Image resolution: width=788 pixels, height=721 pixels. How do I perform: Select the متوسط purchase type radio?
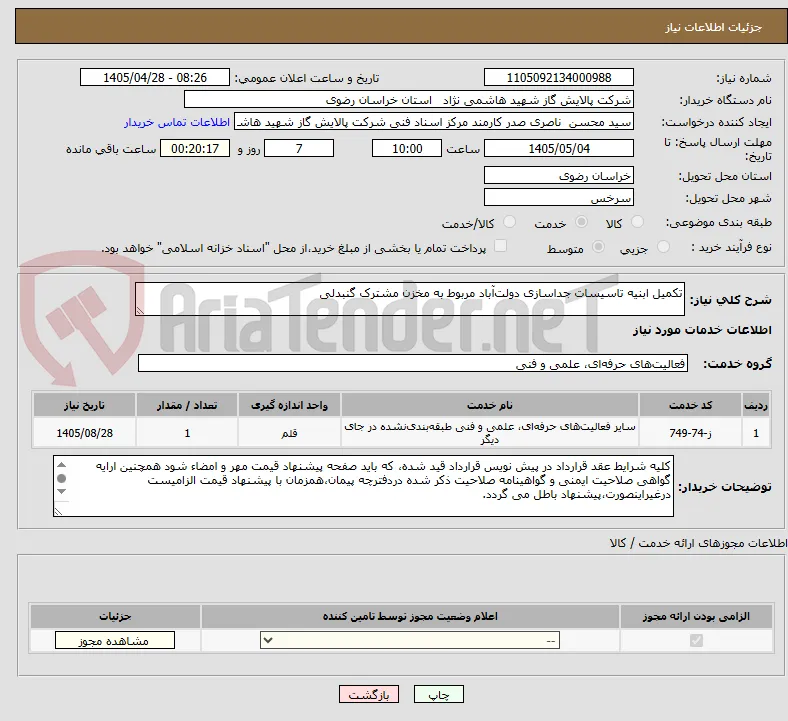click(x=599, y=247)
